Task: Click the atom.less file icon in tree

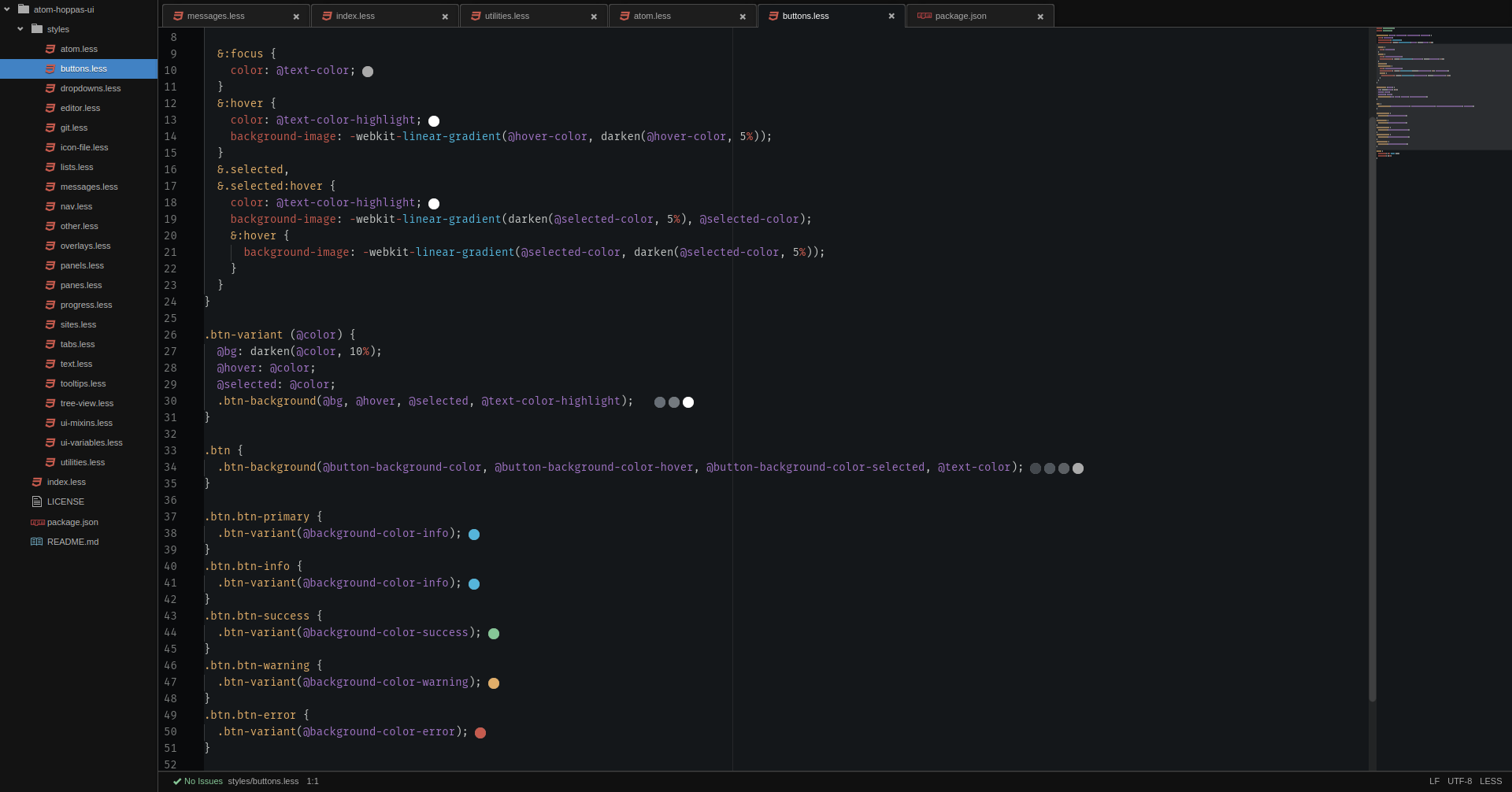Action: [x=50, y=49]
